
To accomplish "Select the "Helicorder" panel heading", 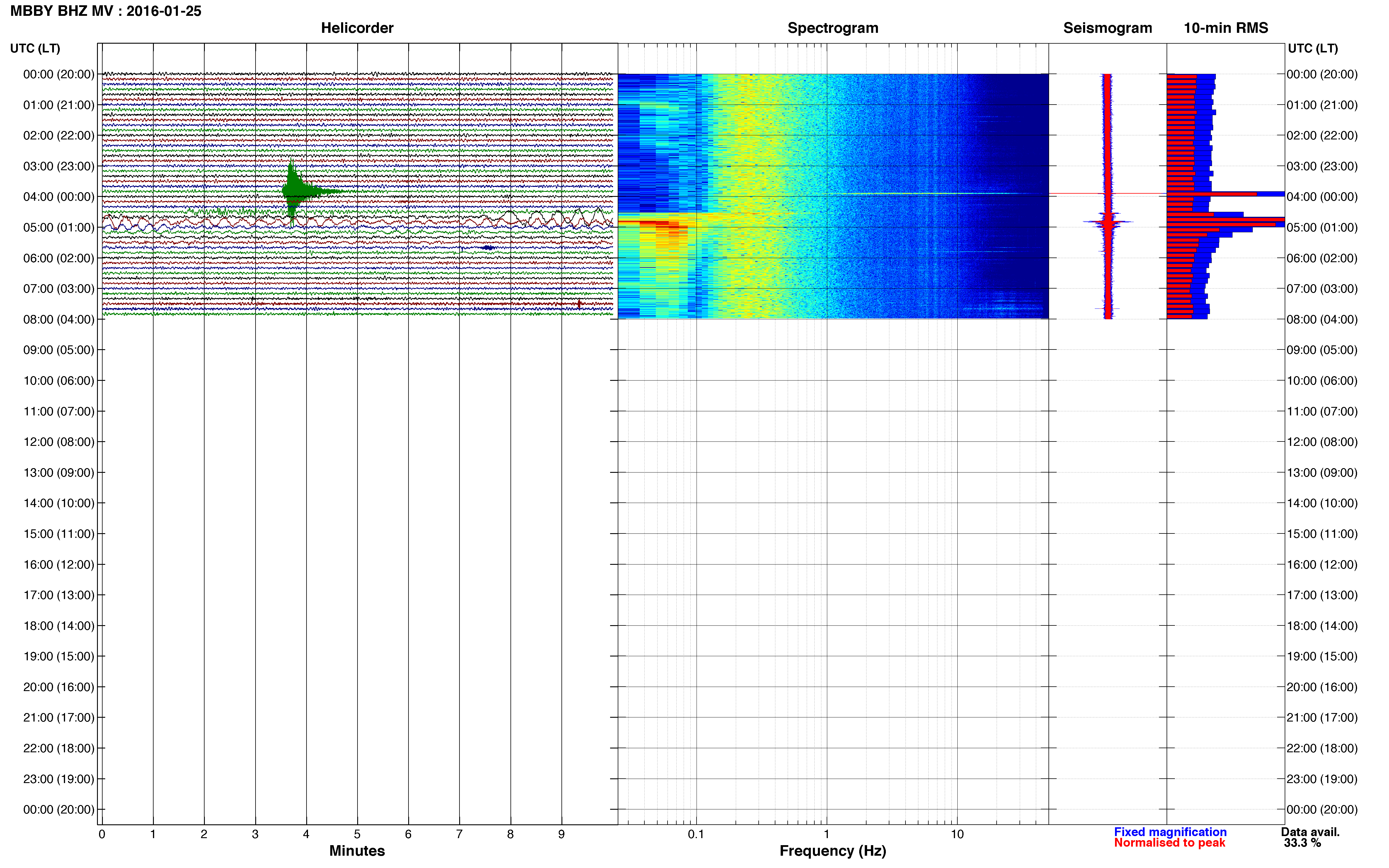I will coord(357,28).
